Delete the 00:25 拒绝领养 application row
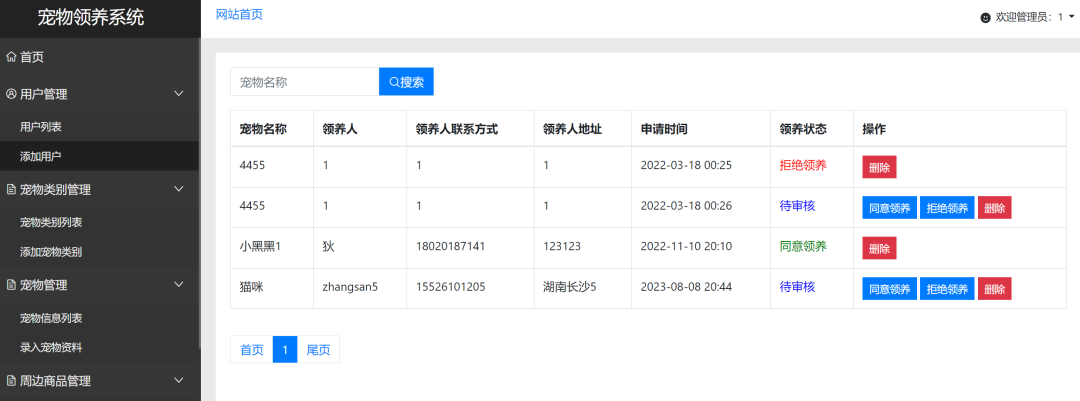The width and height of the screenshot is (1080, 401). [x=880, y=167]
